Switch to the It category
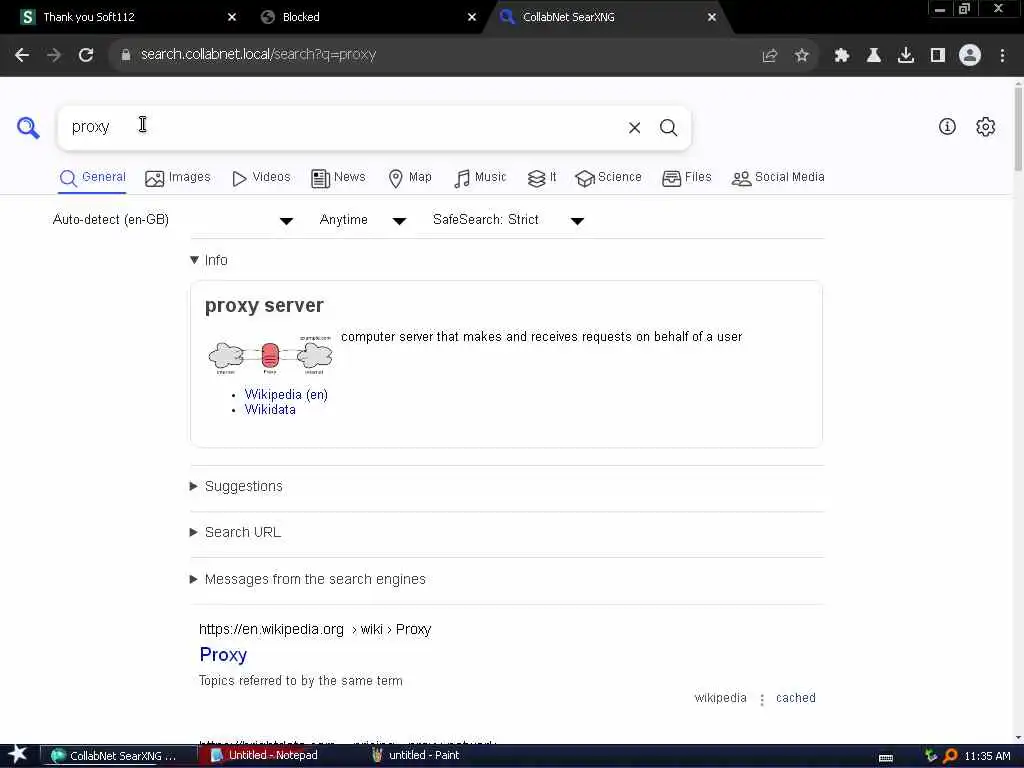Image resolution: width=1024 pixels, height=768 pixels. (542, 178)
